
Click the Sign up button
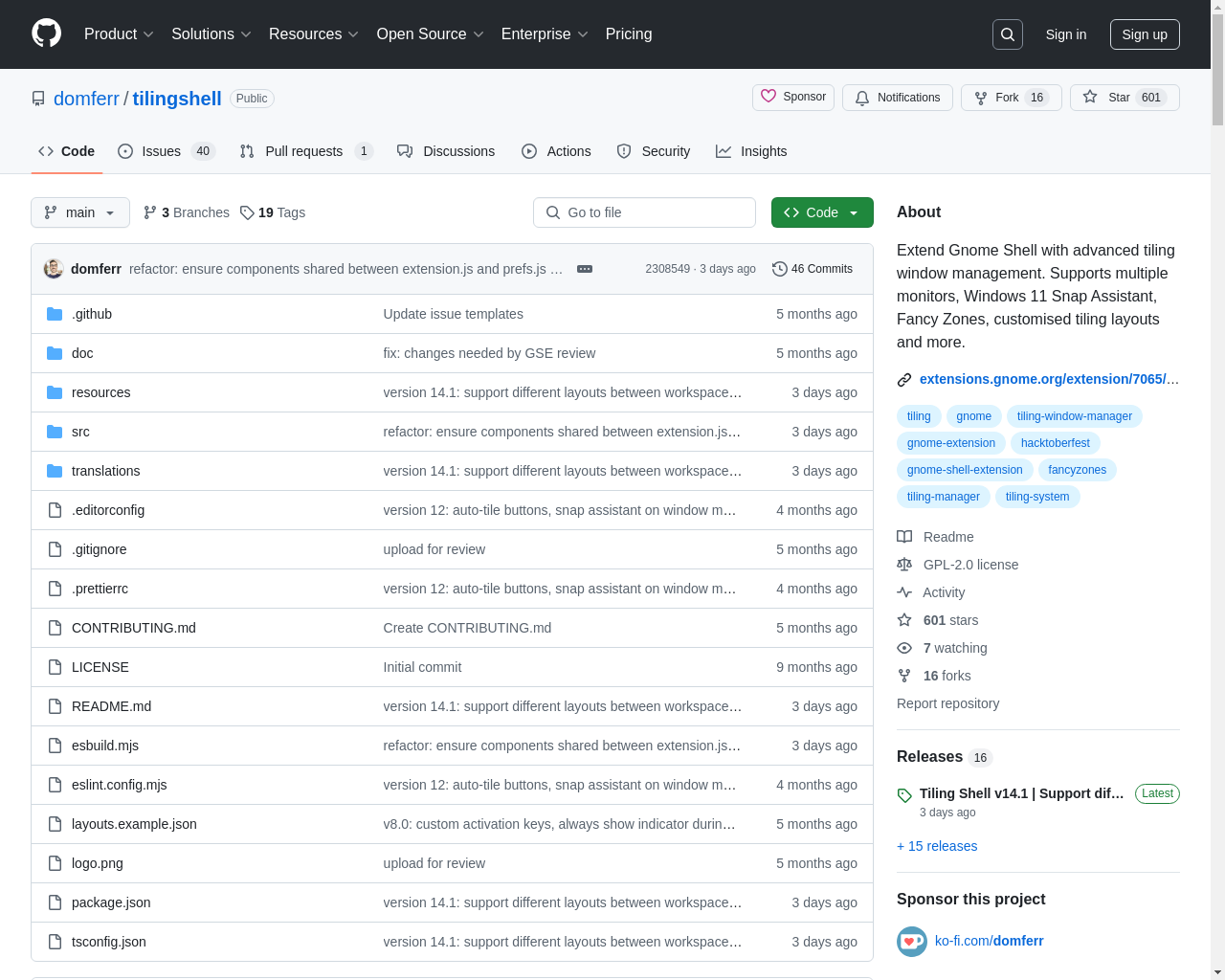click(1145, 34)
